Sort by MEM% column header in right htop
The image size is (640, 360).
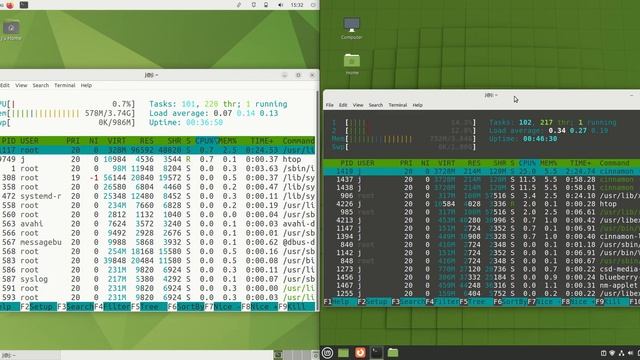tap(548, 163)
